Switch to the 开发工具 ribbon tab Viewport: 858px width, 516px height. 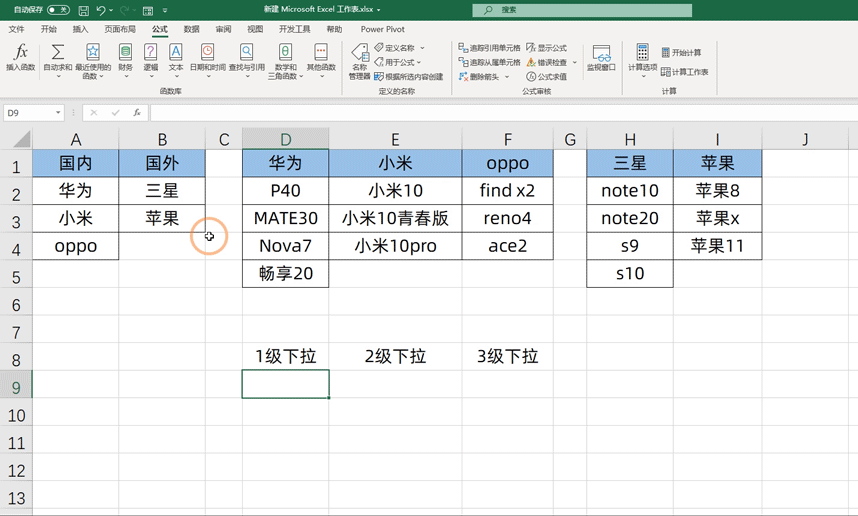pyautogui.click(x=294, y=29)
